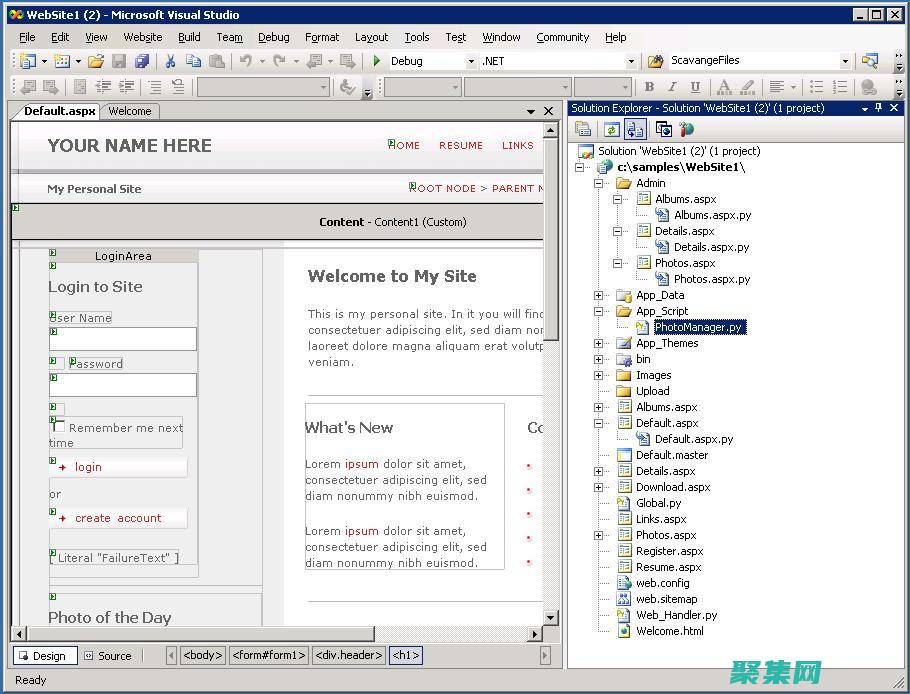Expand the App_Data folder node
Viewport: 910px width, 694px height.
(x=599, y=295)
